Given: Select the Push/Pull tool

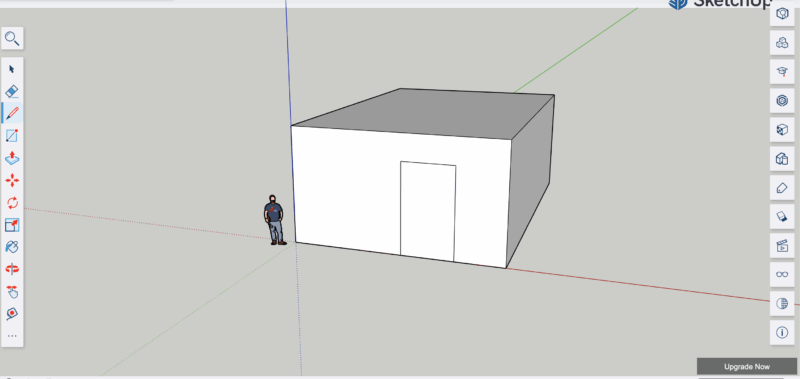Looking at the screenshot, I should point(12,158).
